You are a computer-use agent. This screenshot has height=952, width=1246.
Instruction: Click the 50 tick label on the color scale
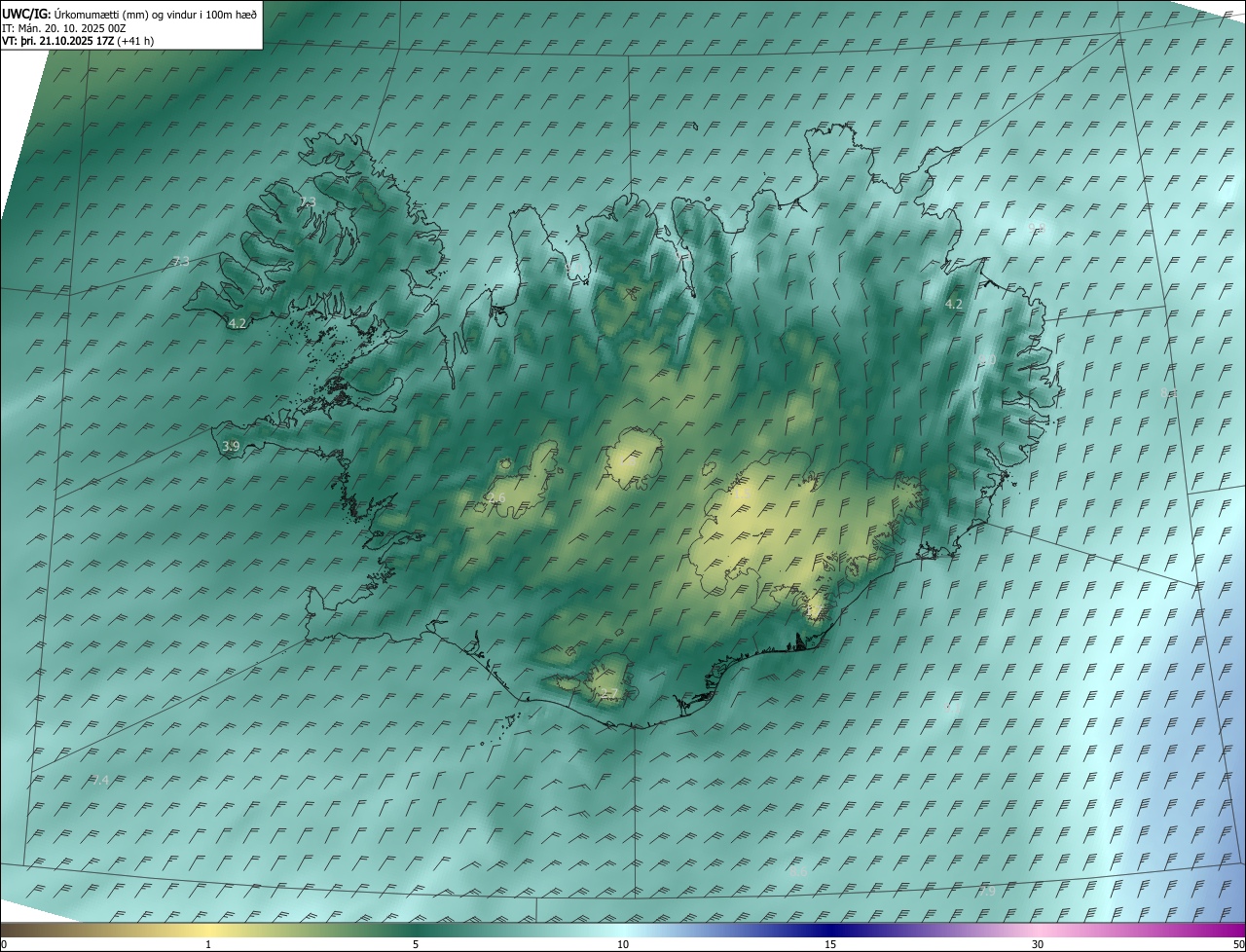point(1238,945)
